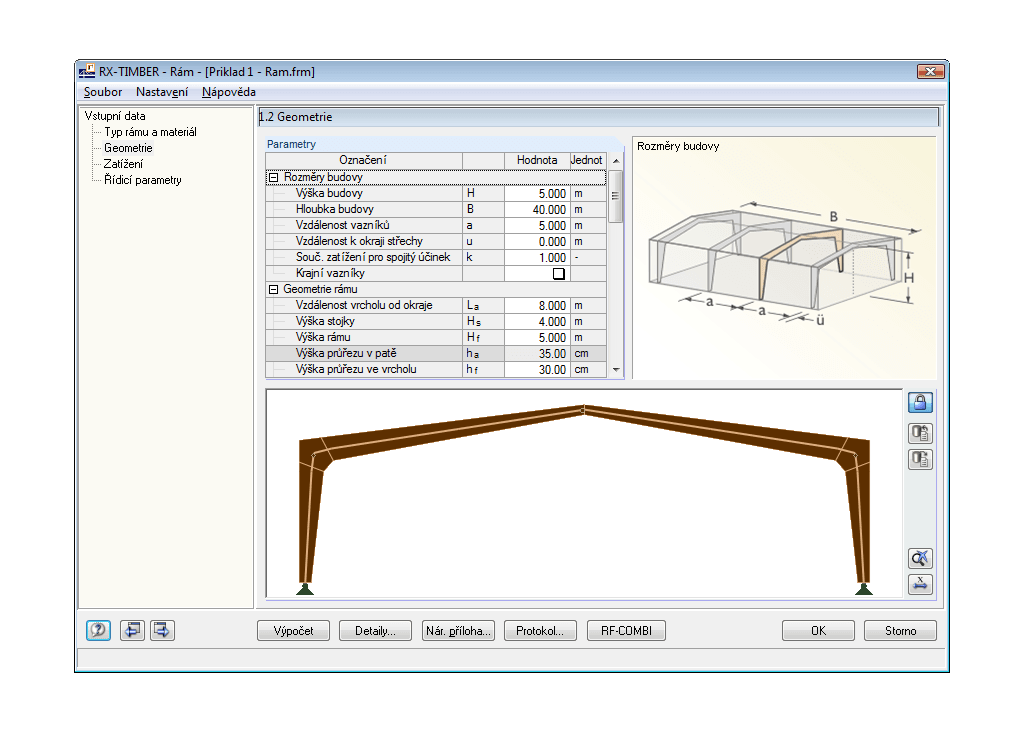
Task: Go to previous input window icon
Action: [133, 630]
